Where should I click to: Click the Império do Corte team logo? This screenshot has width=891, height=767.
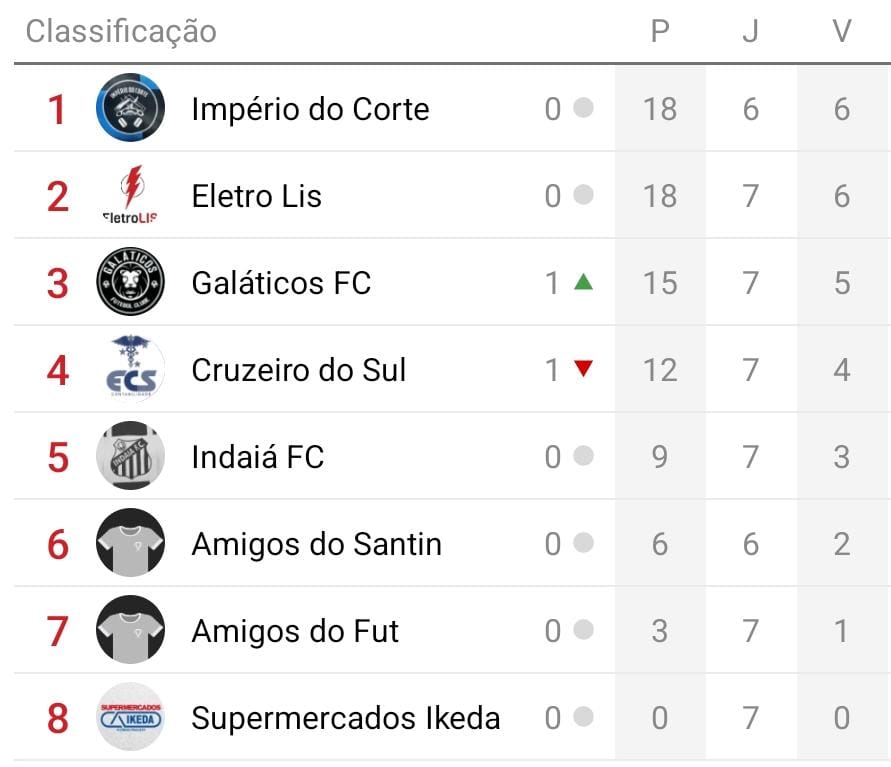pos(130,108)
